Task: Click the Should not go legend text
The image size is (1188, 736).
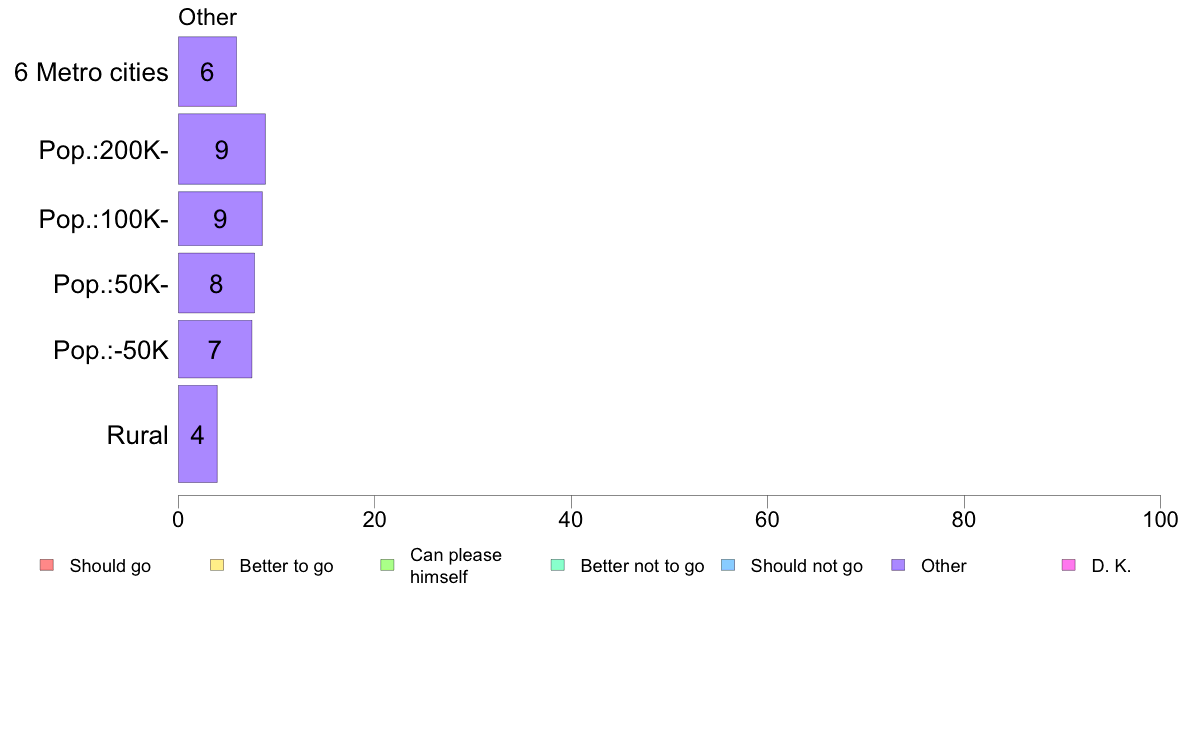Action: pyautogui.click(x=806, y=565)
